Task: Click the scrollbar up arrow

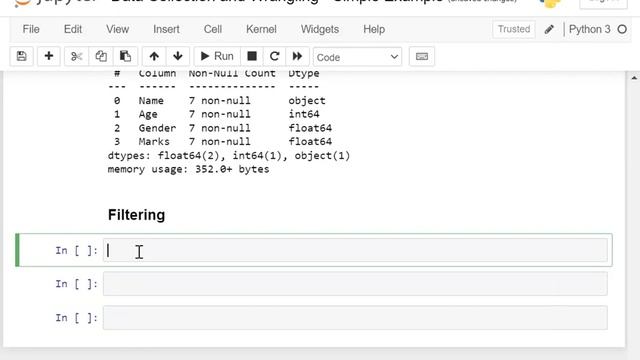Action: click(634, 78)
